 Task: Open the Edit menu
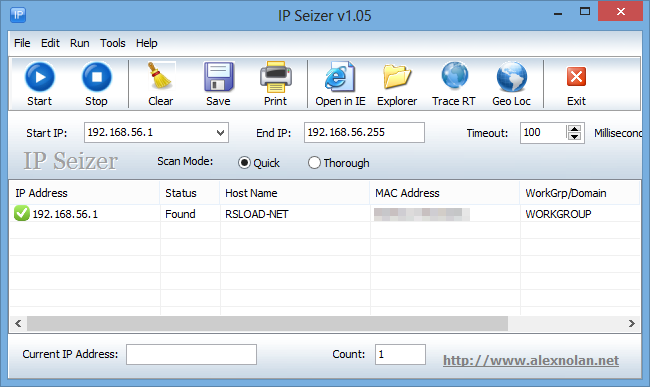50,43
